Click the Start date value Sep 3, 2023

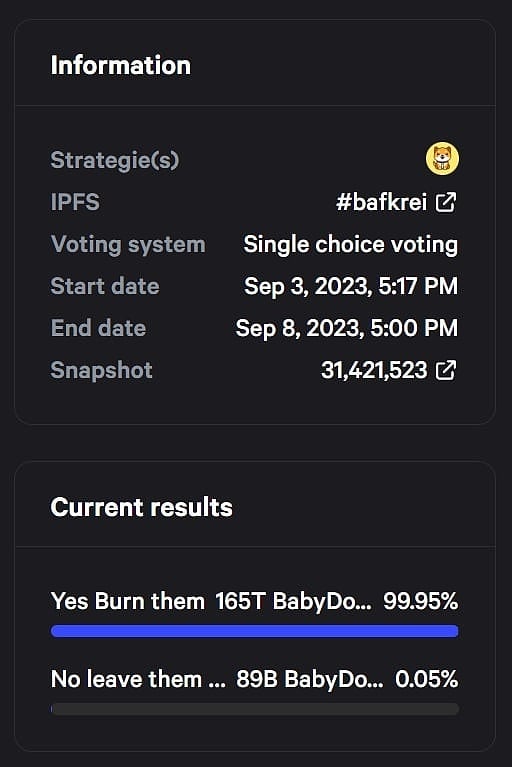pyautogui.click(x=351, y=286)
